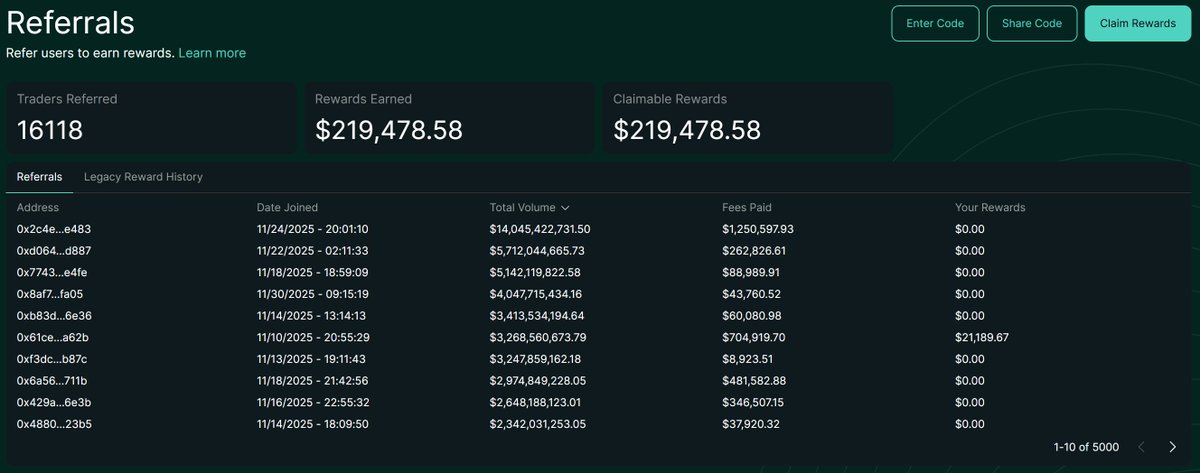Toggle the Total Volume sort chevron
The width and height of the screenshot is (1200, 473).
click(x=565, y=208)
